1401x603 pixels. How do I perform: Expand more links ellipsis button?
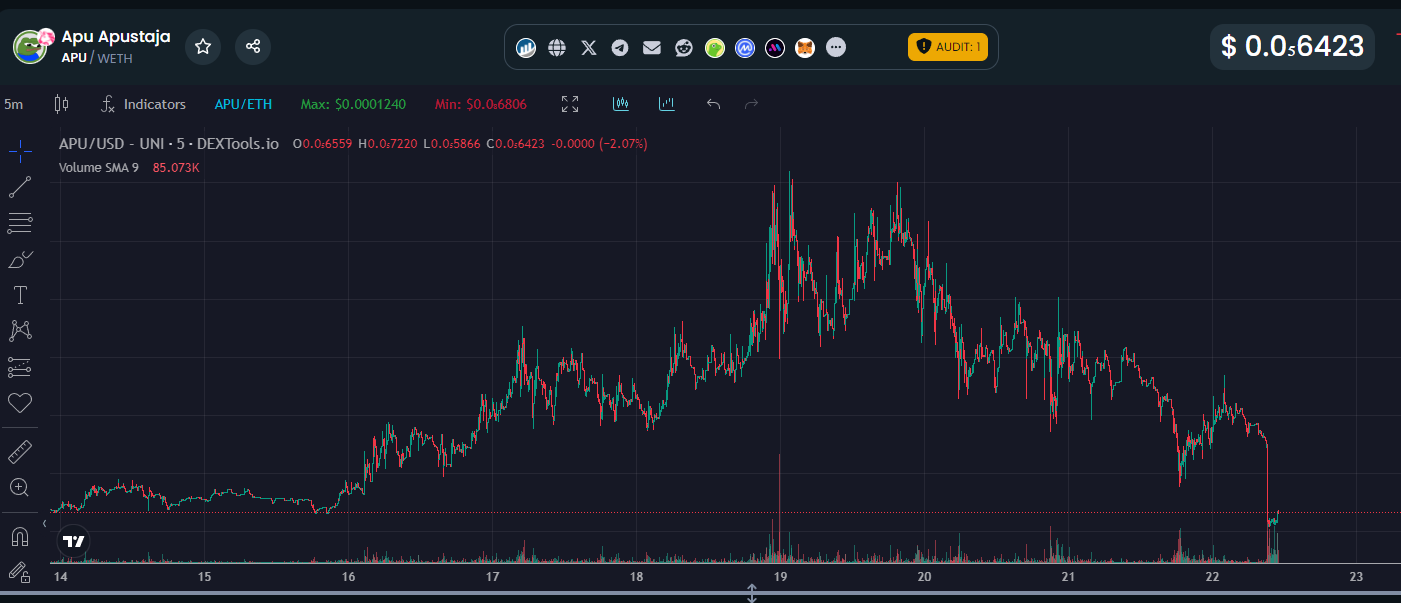[837, 47]
